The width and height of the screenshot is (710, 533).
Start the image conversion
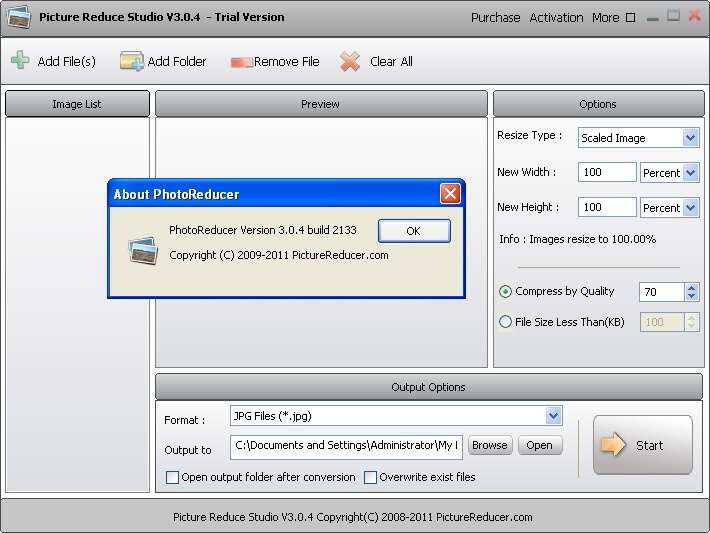tap(643, 445)
